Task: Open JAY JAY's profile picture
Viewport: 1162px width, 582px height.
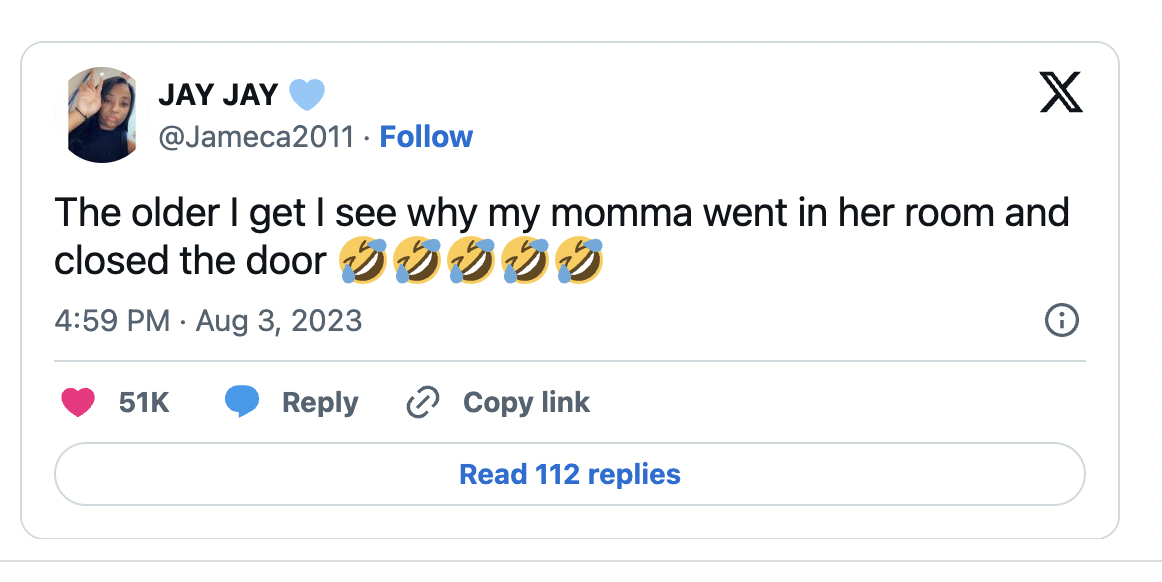Action: pyautogui.click(x=103, y=115)
